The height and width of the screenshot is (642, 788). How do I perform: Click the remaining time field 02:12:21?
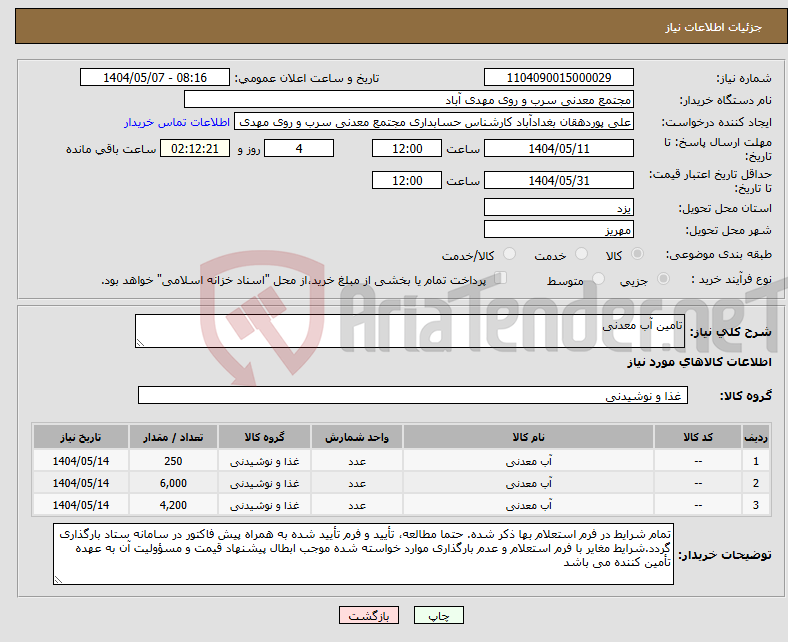point(195,148)
